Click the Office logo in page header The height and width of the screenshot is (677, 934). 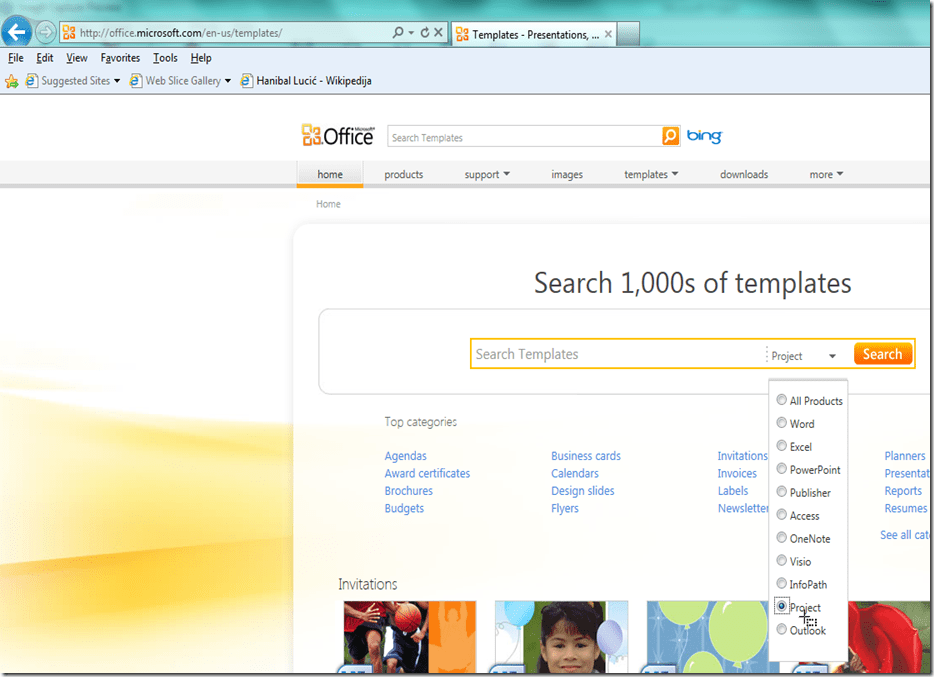[x=337, y=136]
